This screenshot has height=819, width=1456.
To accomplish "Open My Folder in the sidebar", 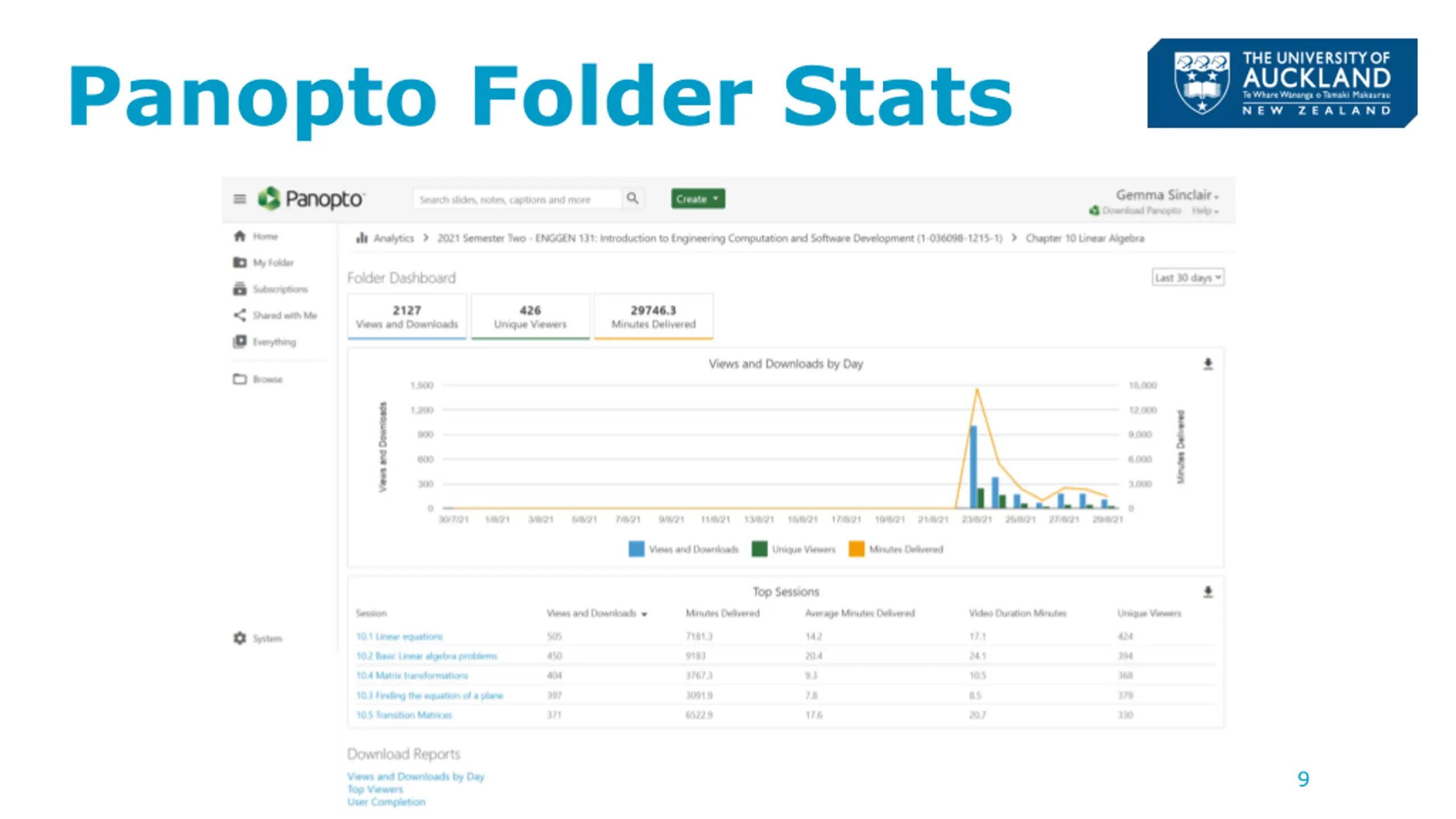I will click(273, 262).
